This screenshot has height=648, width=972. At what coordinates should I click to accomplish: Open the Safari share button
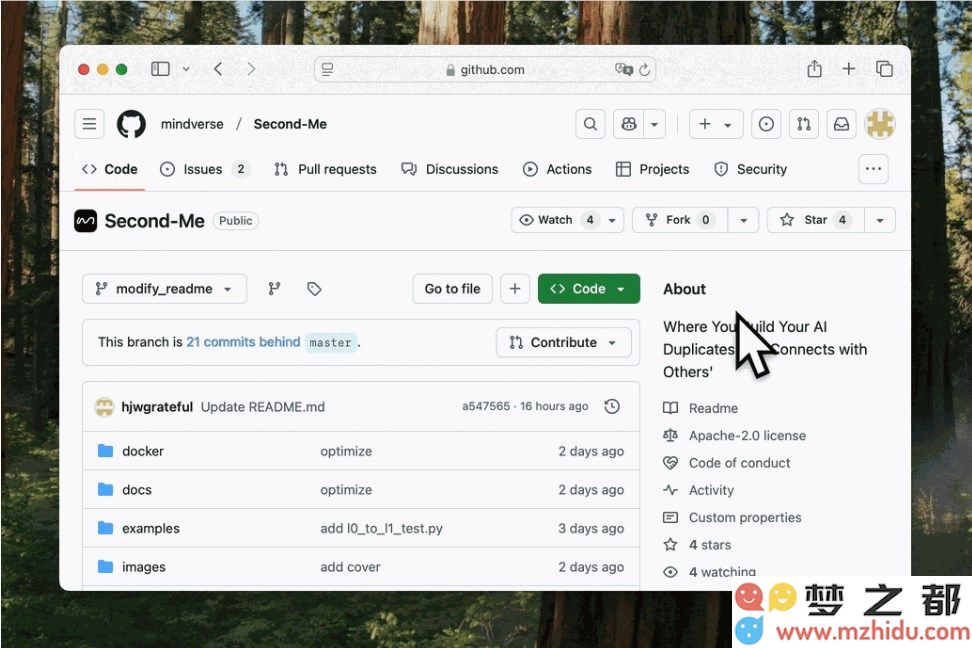pos(815,69)
